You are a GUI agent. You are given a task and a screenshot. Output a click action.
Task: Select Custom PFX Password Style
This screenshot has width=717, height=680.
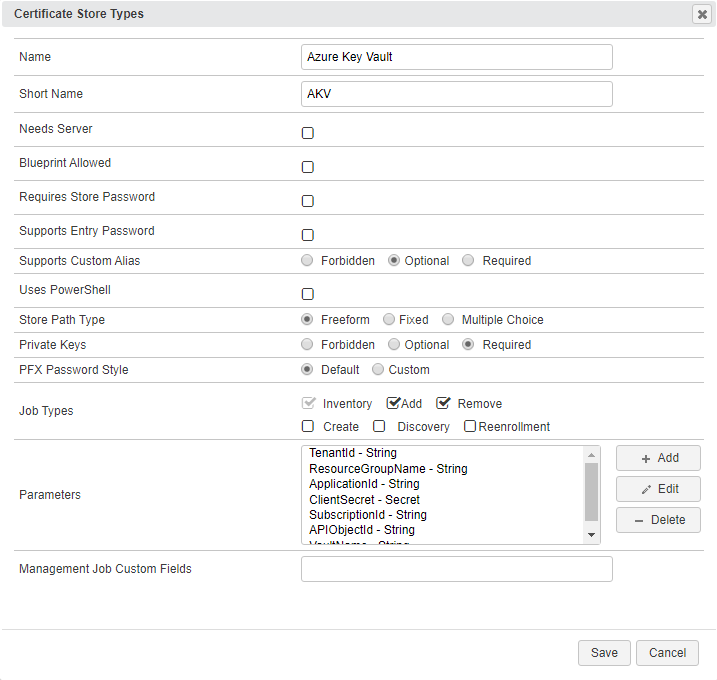(x=378, y=369)
